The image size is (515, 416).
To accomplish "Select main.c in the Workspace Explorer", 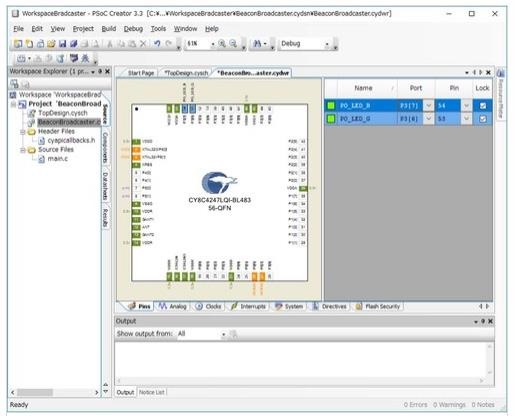I will coord(57,159).
